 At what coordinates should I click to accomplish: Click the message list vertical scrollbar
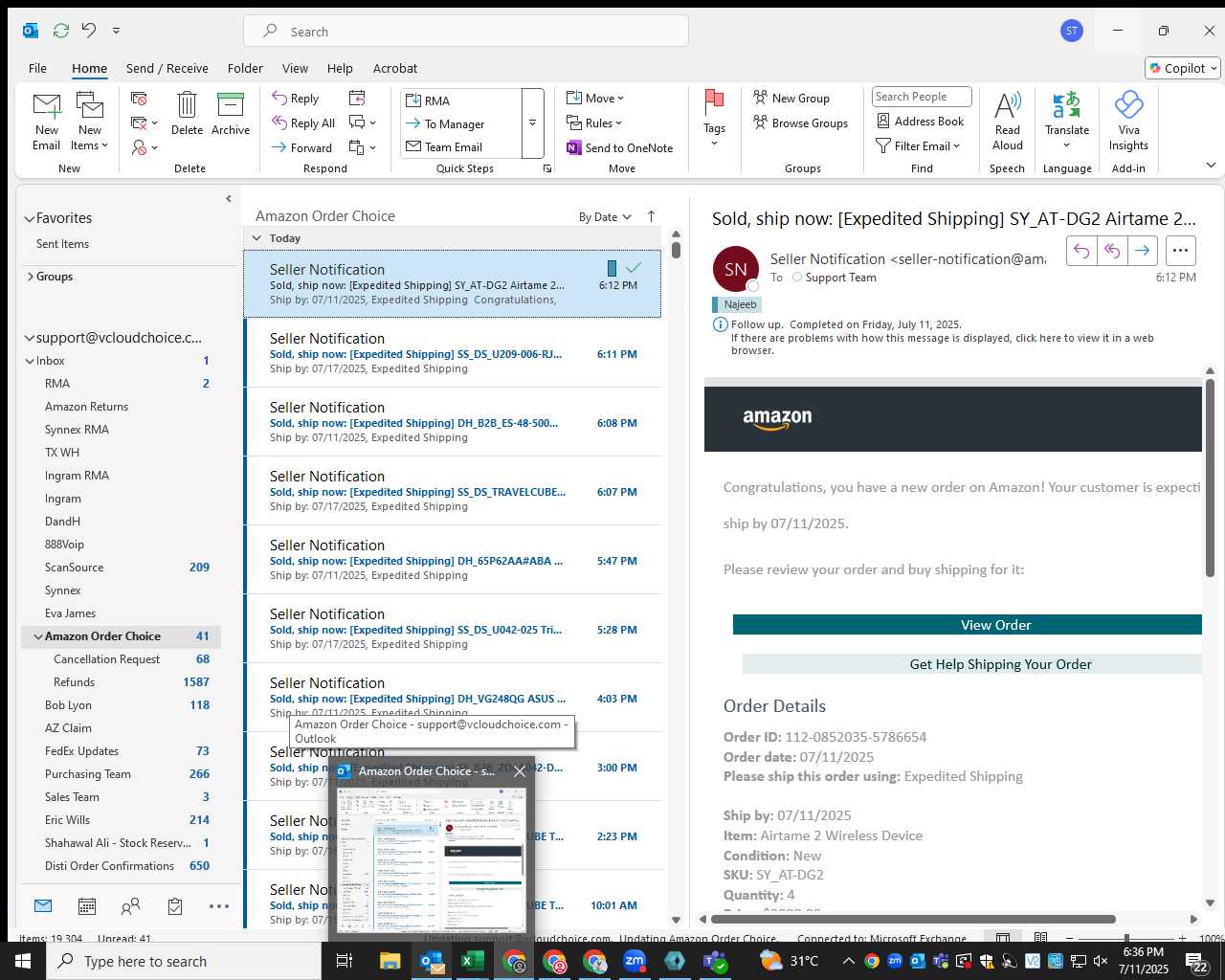676,250
